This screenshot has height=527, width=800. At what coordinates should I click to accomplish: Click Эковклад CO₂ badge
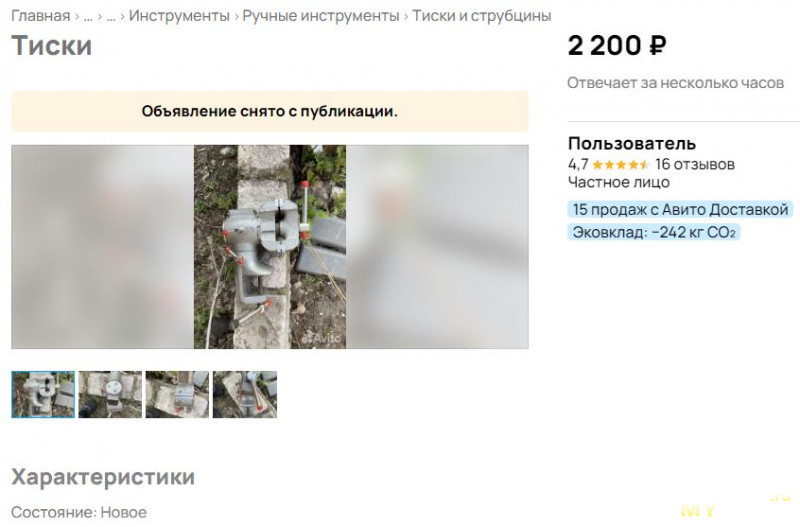(654, 232)
